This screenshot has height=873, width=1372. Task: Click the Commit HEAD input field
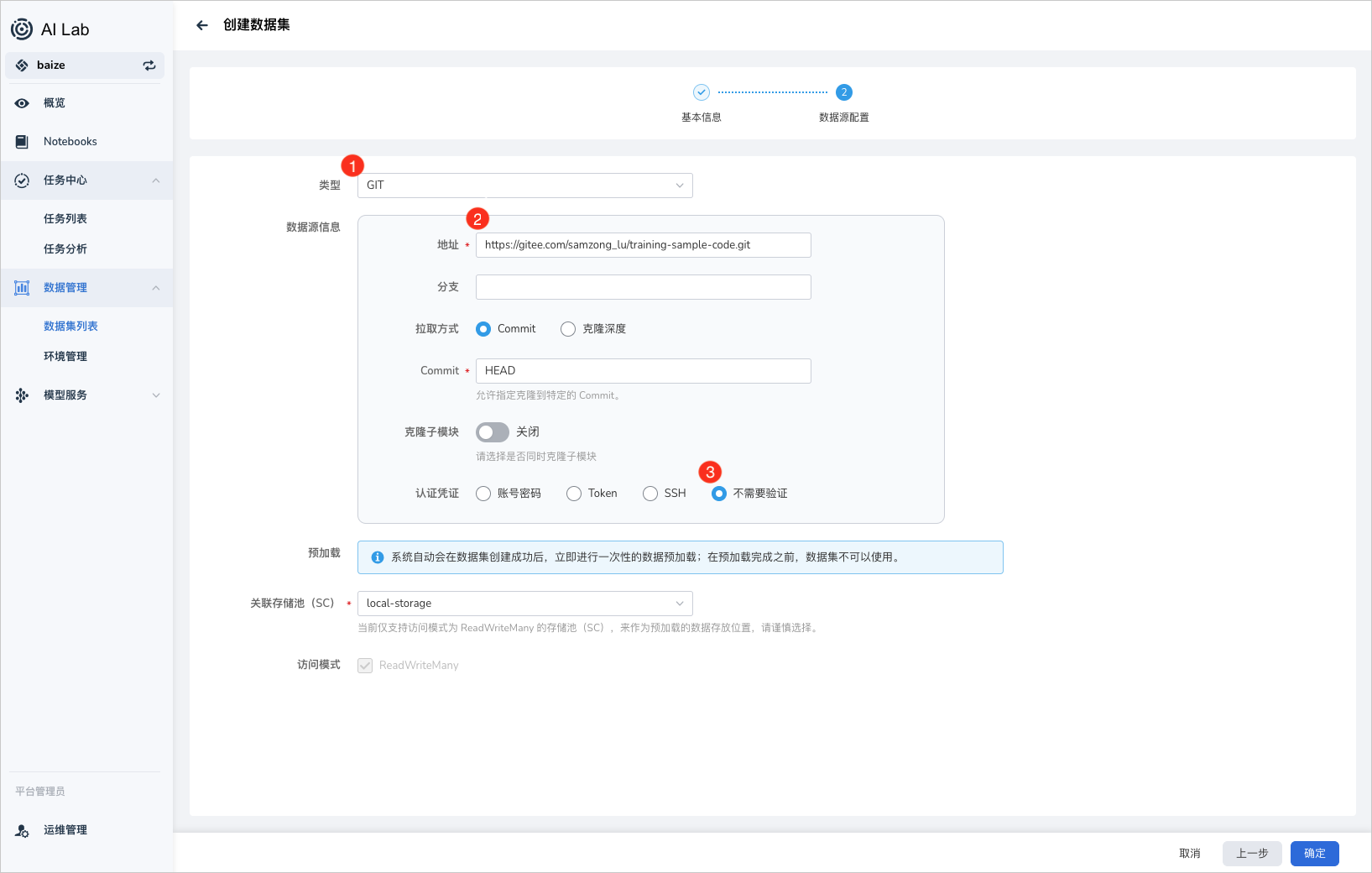click(644, 371)
